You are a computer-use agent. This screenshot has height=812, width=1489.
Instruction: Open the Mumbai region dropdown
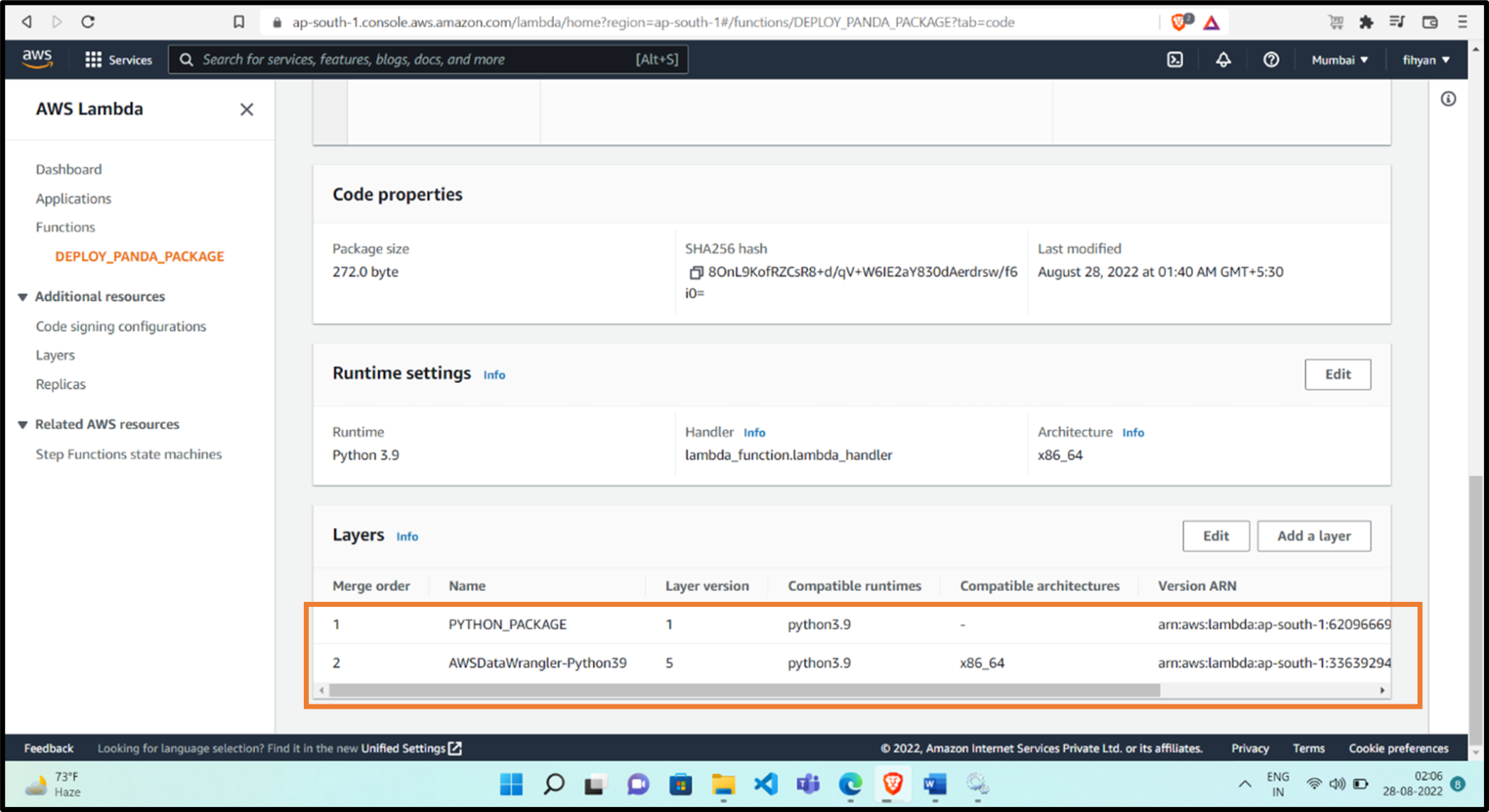(1338, 60)
